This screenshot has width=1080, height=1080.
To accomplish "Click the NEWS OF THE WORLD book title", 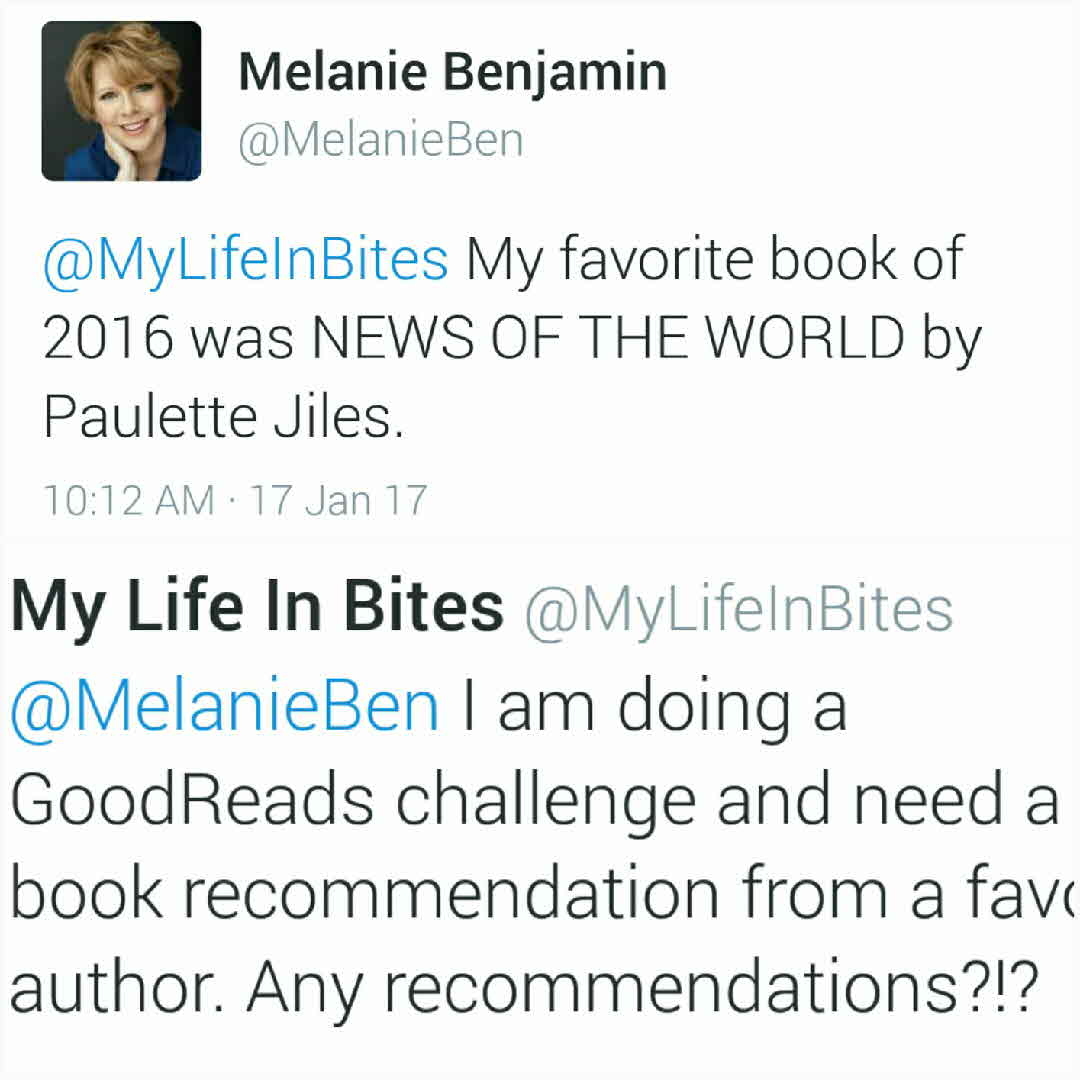I will click(608, 339).
